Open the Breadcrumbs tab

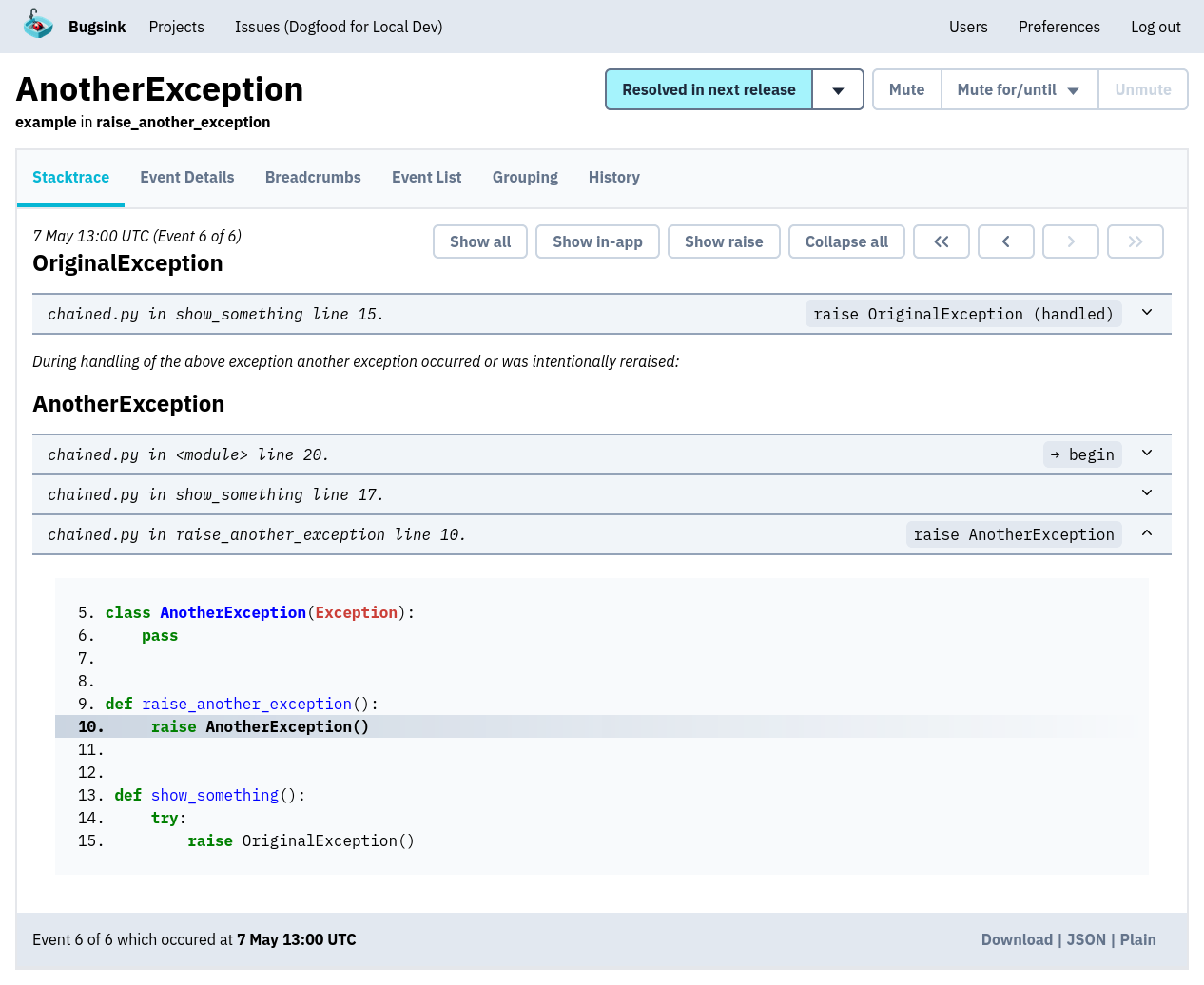click(x=313, y=177)
